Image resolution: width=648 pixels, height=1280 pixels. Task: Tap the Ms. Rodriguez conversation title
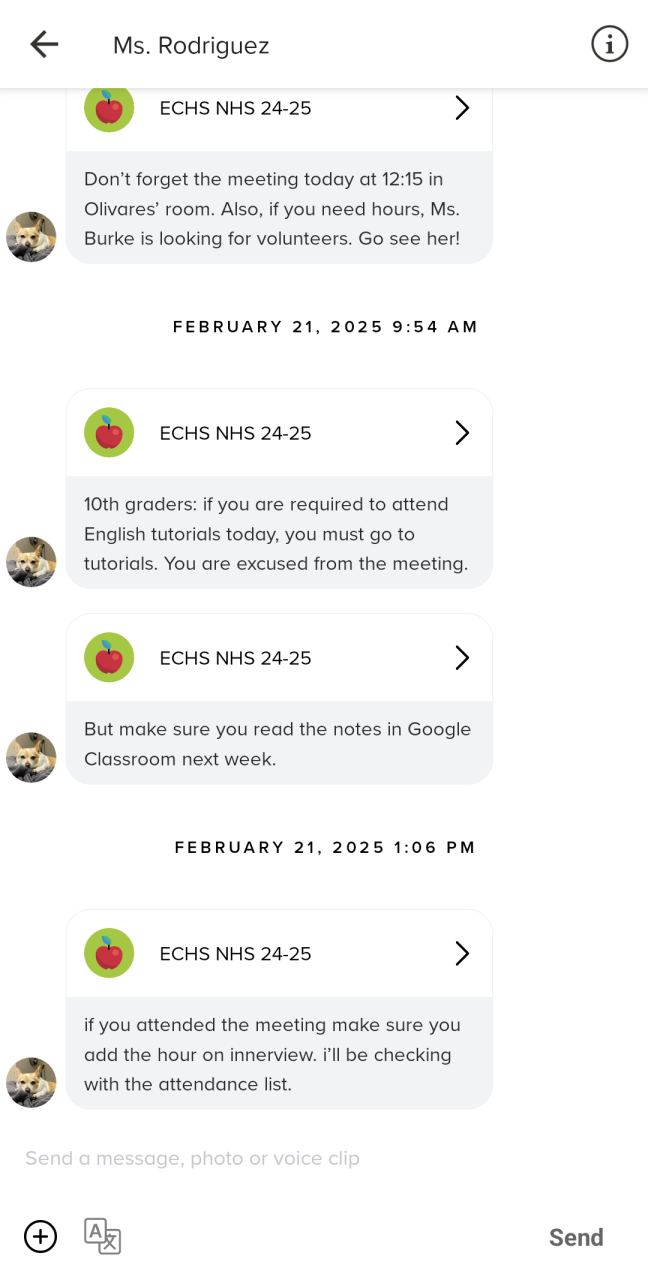point(191,45)
